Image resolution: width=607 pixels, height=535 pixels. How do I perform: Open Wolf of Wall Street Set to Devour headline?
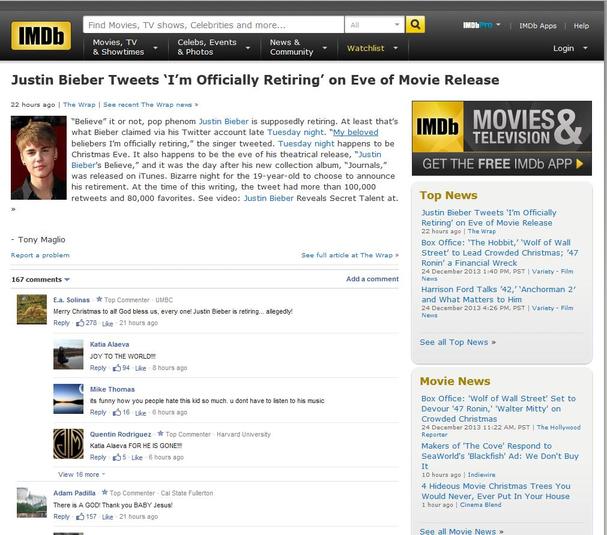click(x=498, y=409)
